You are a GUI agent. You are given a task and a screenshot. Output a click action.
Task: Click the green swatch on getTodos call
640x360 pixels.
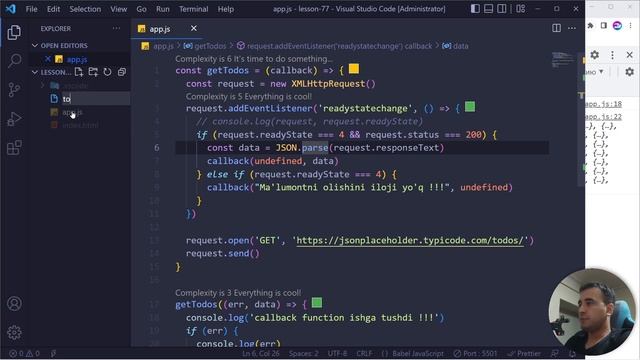317,303
